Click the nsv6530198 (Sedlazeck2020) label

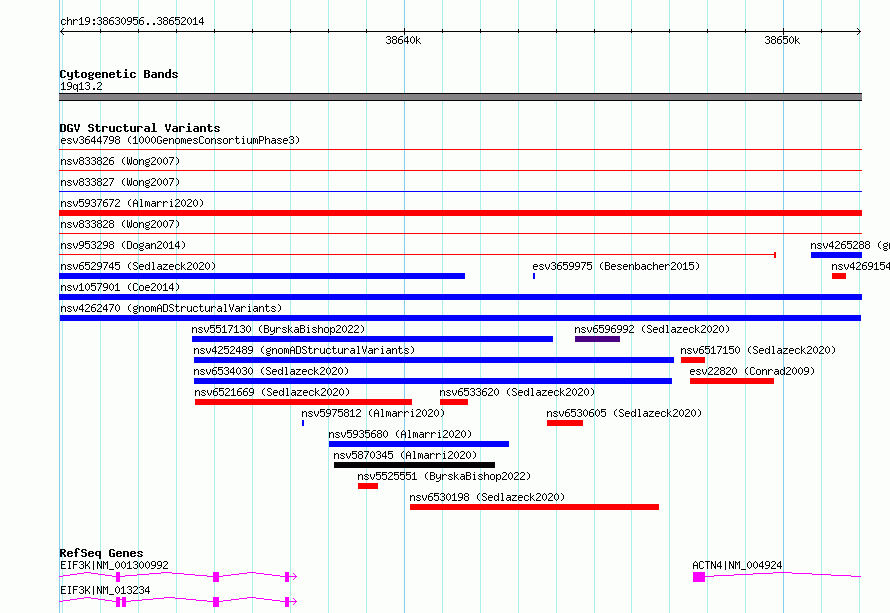[x=487, y=497]
